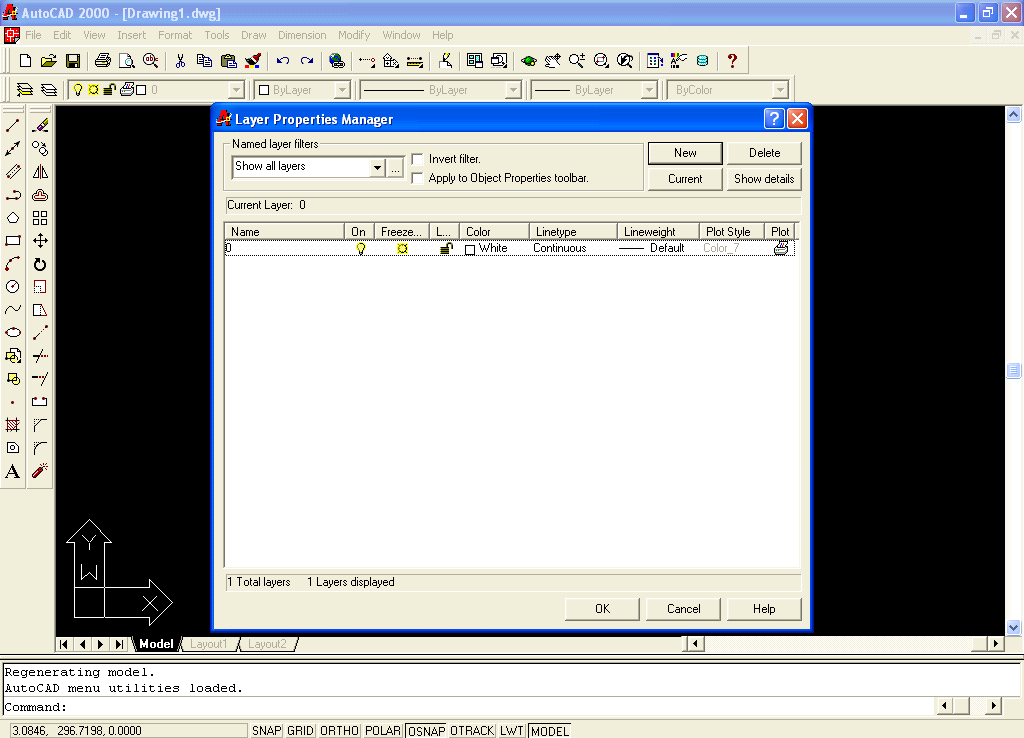Toggle the Freeze sun icon for layer 0
The width and height of the screenshot is (1024, 738).
click(x=402, y=249)
